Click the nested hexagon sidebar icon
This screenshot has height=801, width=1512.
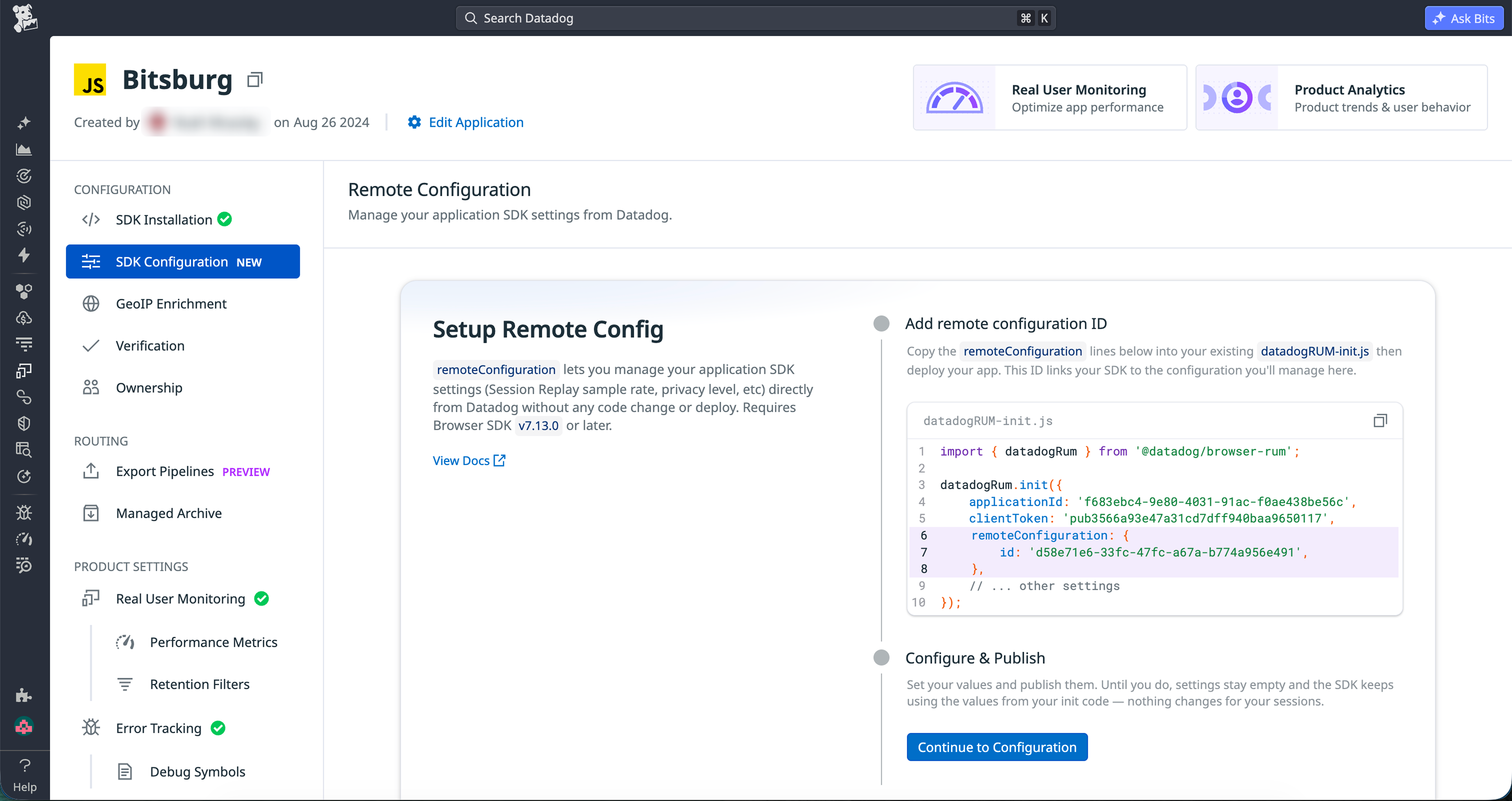coord(24,202)
